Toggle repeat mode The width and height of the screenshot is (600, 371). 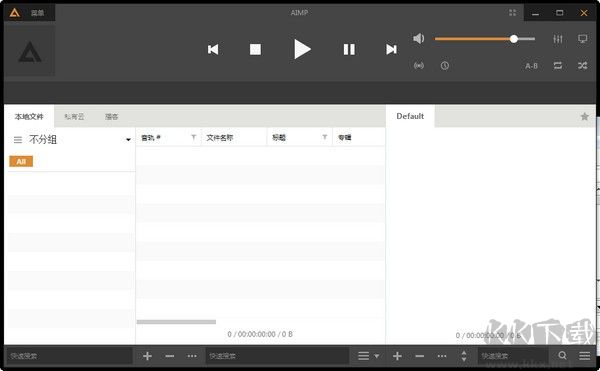tap(558, 66)
